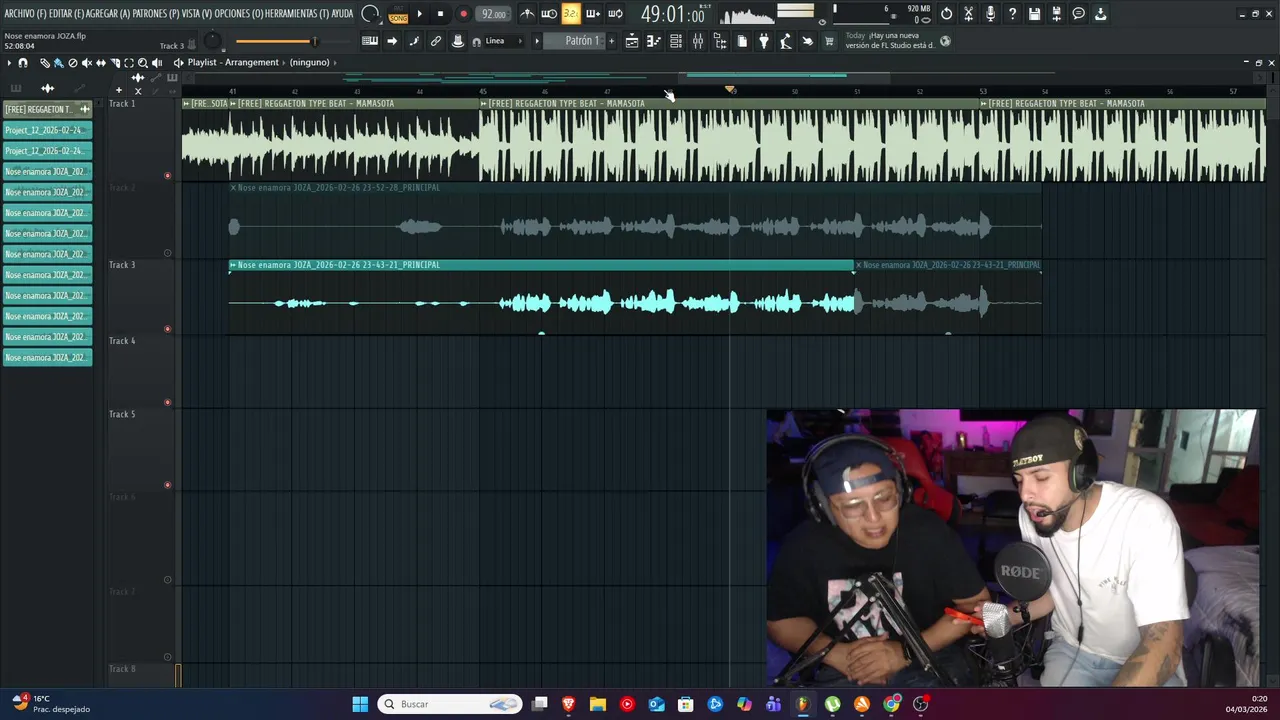Click the arrow step-edit icon in toolbar
This screenshot has width=1280, height=720.
392,41
